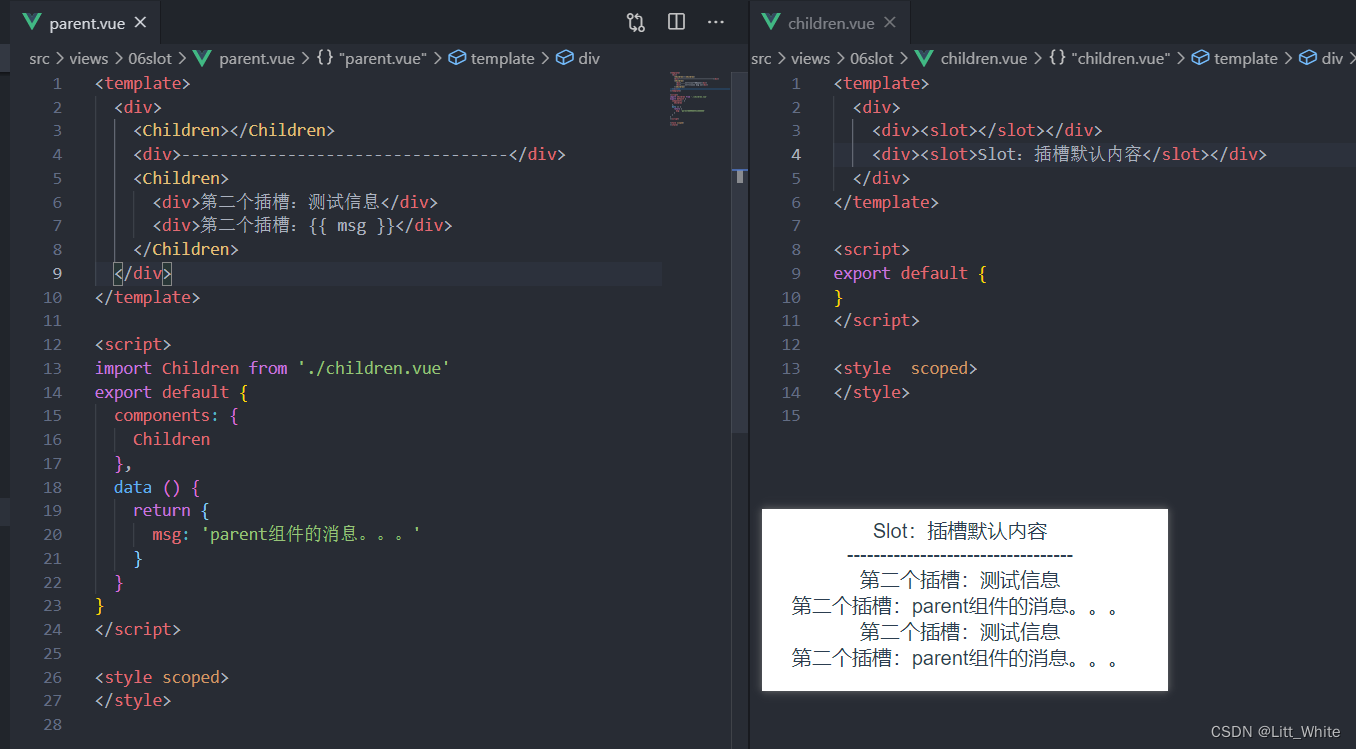This screenshot has width=1356, height=749.
Task: Click './children.vue' string in parent.vue
Action: point(374,368)
